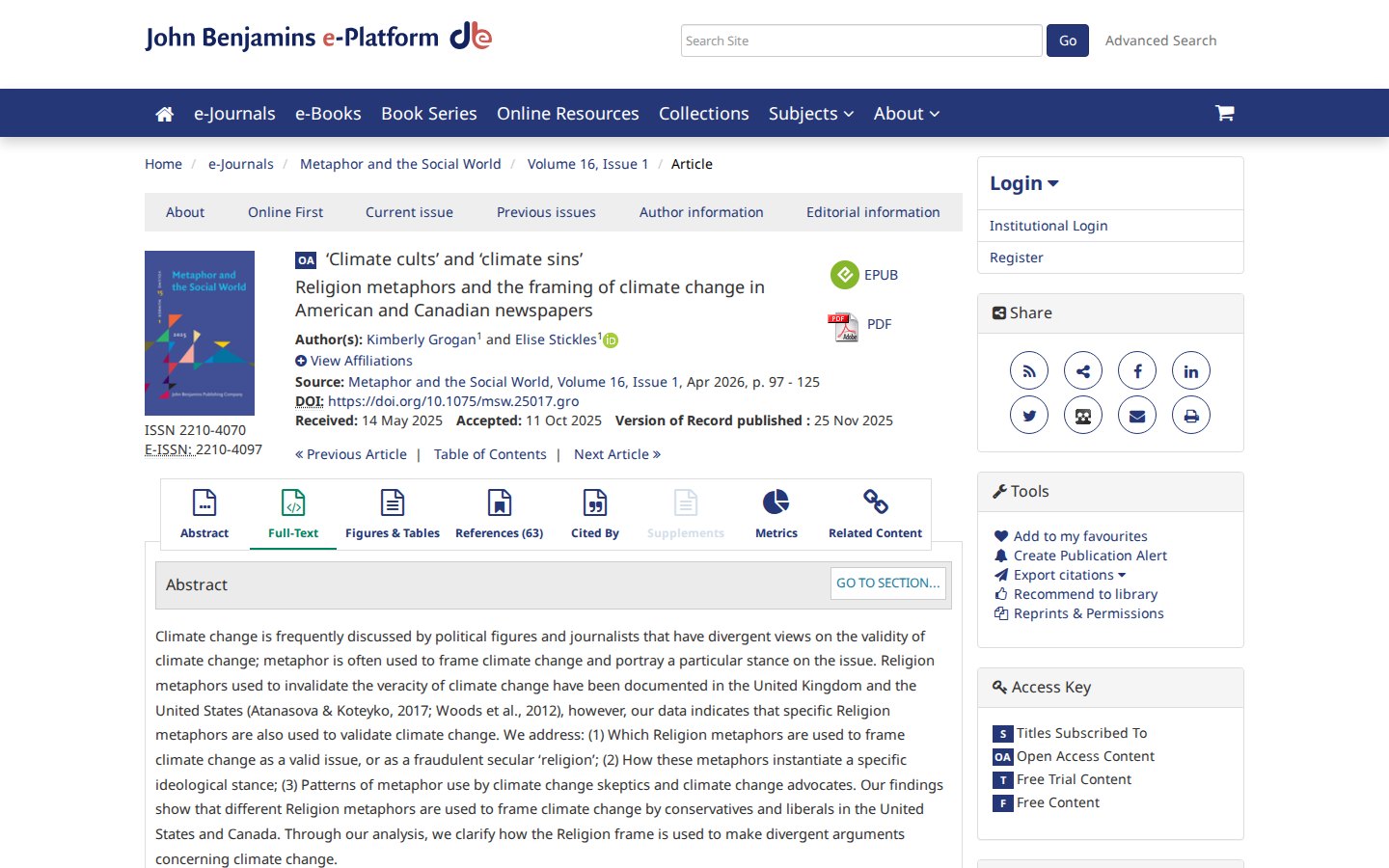Viewport: 1389px width, 868px height.
Task: Open the GO TO SECTION dropdown
Action: tap(888, 583)
